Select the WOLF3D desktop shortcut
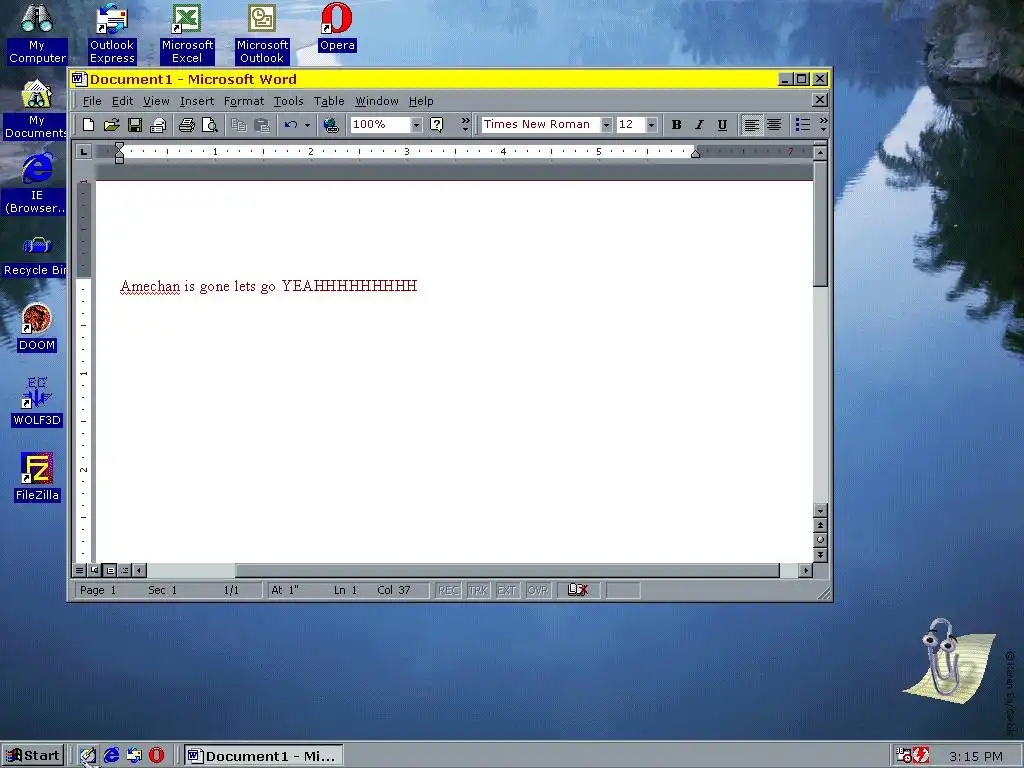 (x=37, y=402)
